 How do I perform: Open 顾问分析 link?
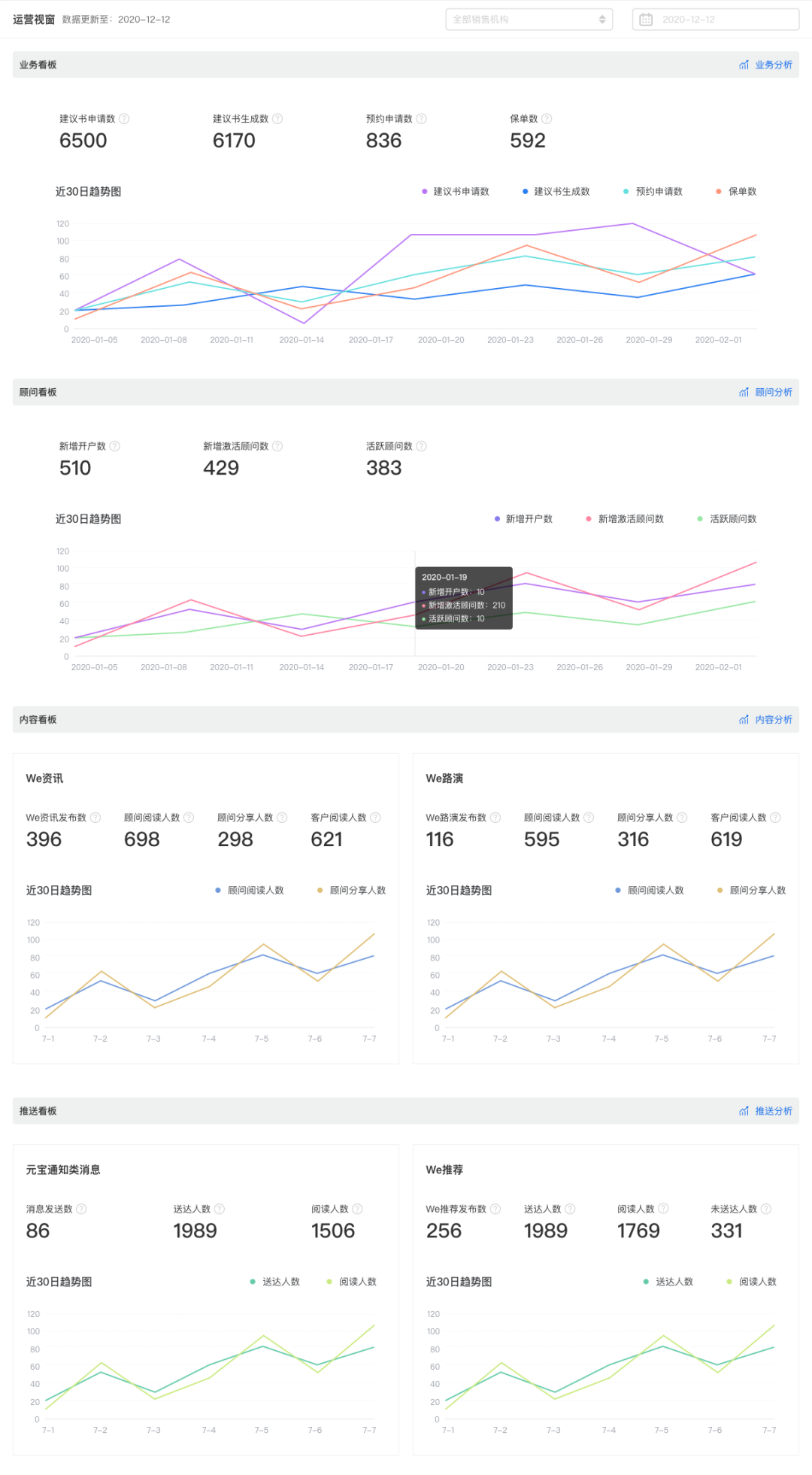click(x=774, y=393)
